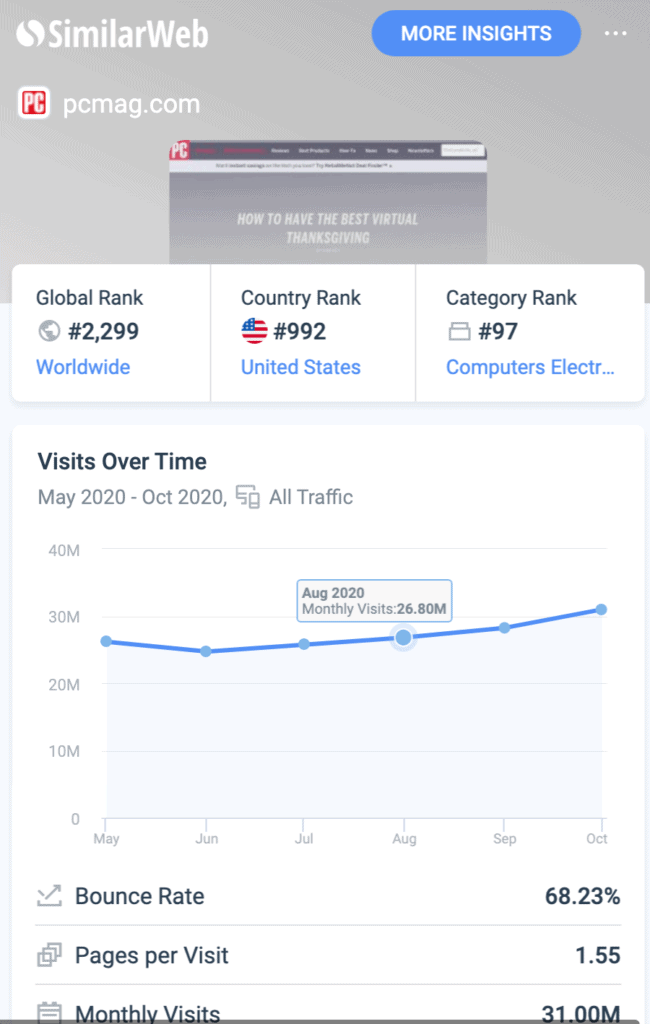Viewport: 650px width, 1024px height.
Task: Click the United States flag icon
Action: coord(254,332)
